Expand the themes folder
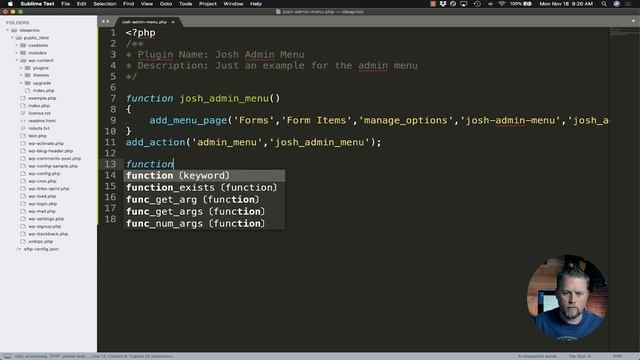Viewport: 640px width, 360px height. (21, 75)
